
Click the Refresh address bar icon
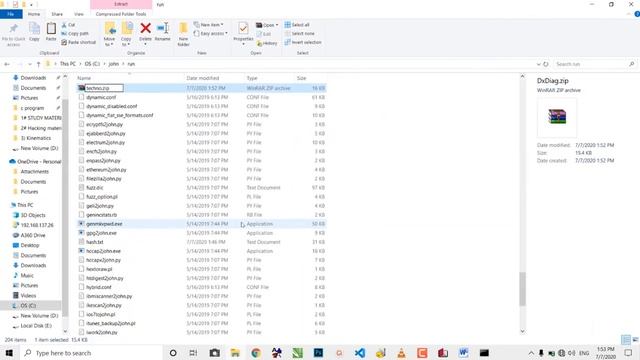click(546, 64)
